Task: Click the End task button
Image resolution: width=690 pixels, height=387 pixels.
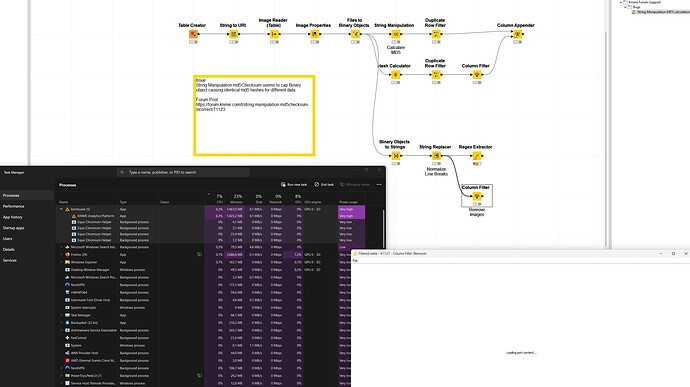Action: (324, 184)
